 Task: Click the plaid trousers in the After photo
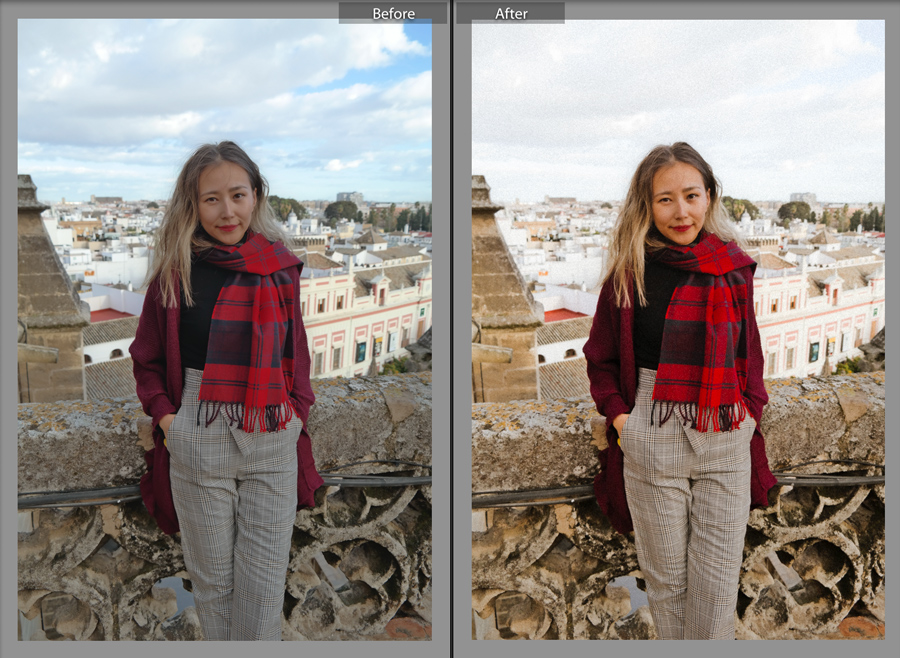(690, 520)
